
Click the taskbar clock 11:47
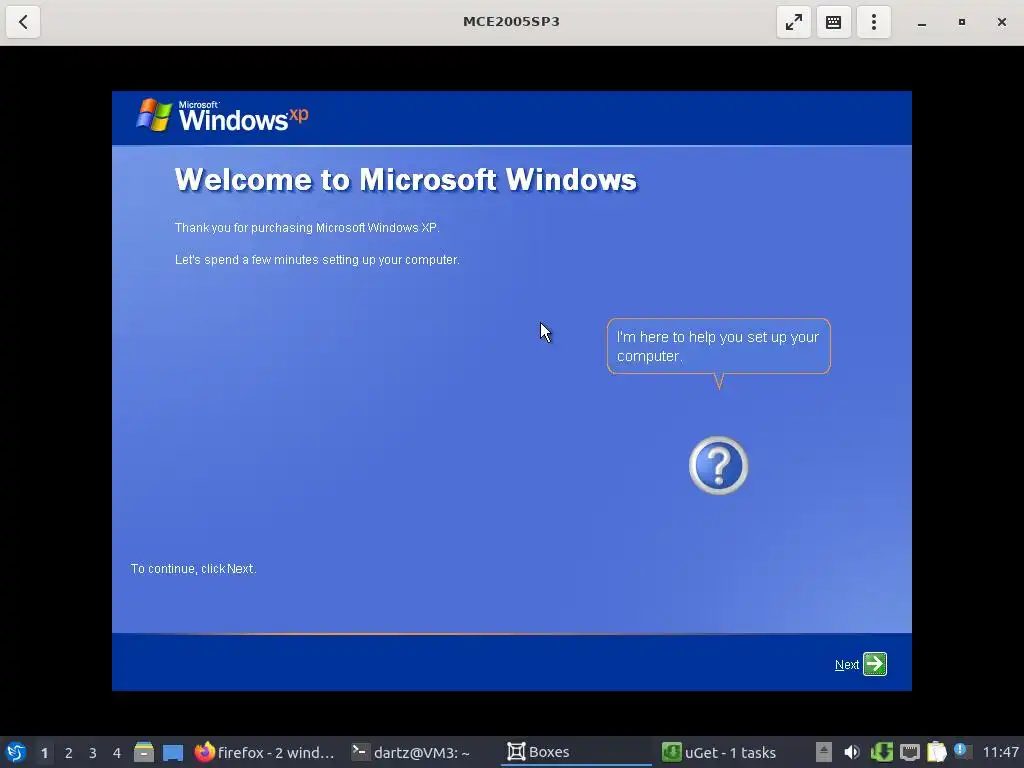[1000, 753]
